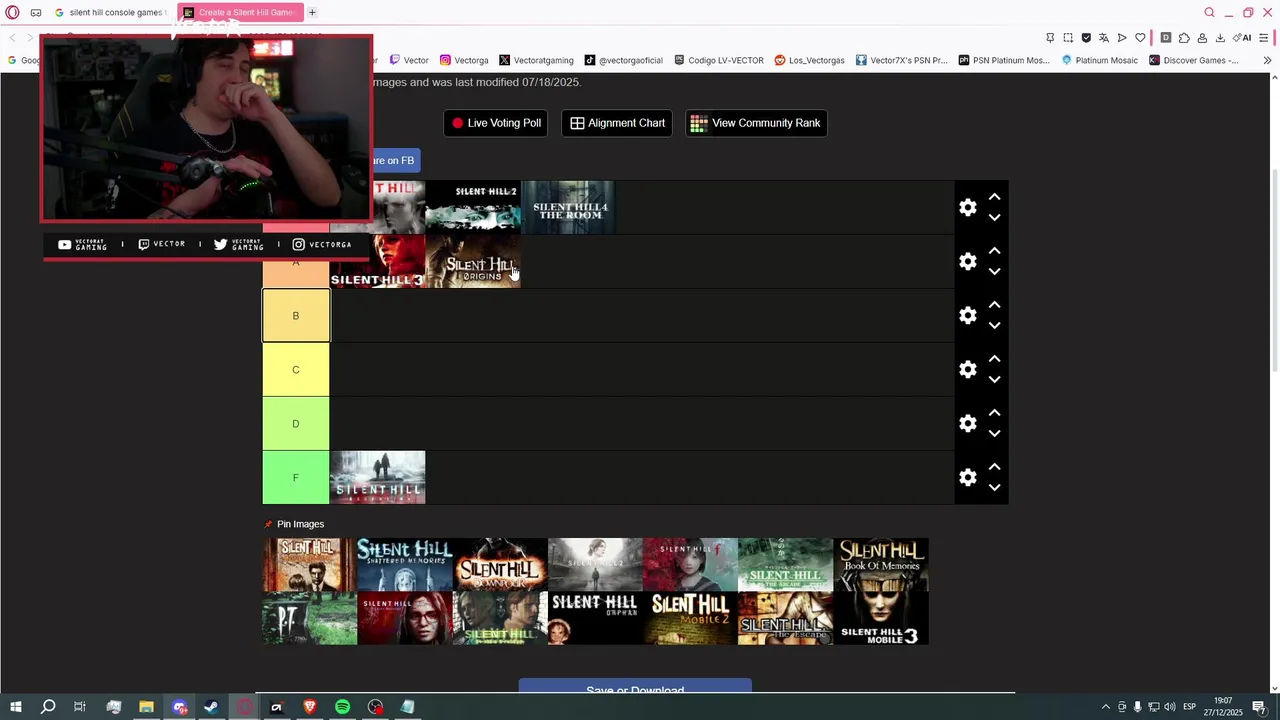Pick the Silent Hill Downpour image
1280x720 pixels.
click(500, 565)
